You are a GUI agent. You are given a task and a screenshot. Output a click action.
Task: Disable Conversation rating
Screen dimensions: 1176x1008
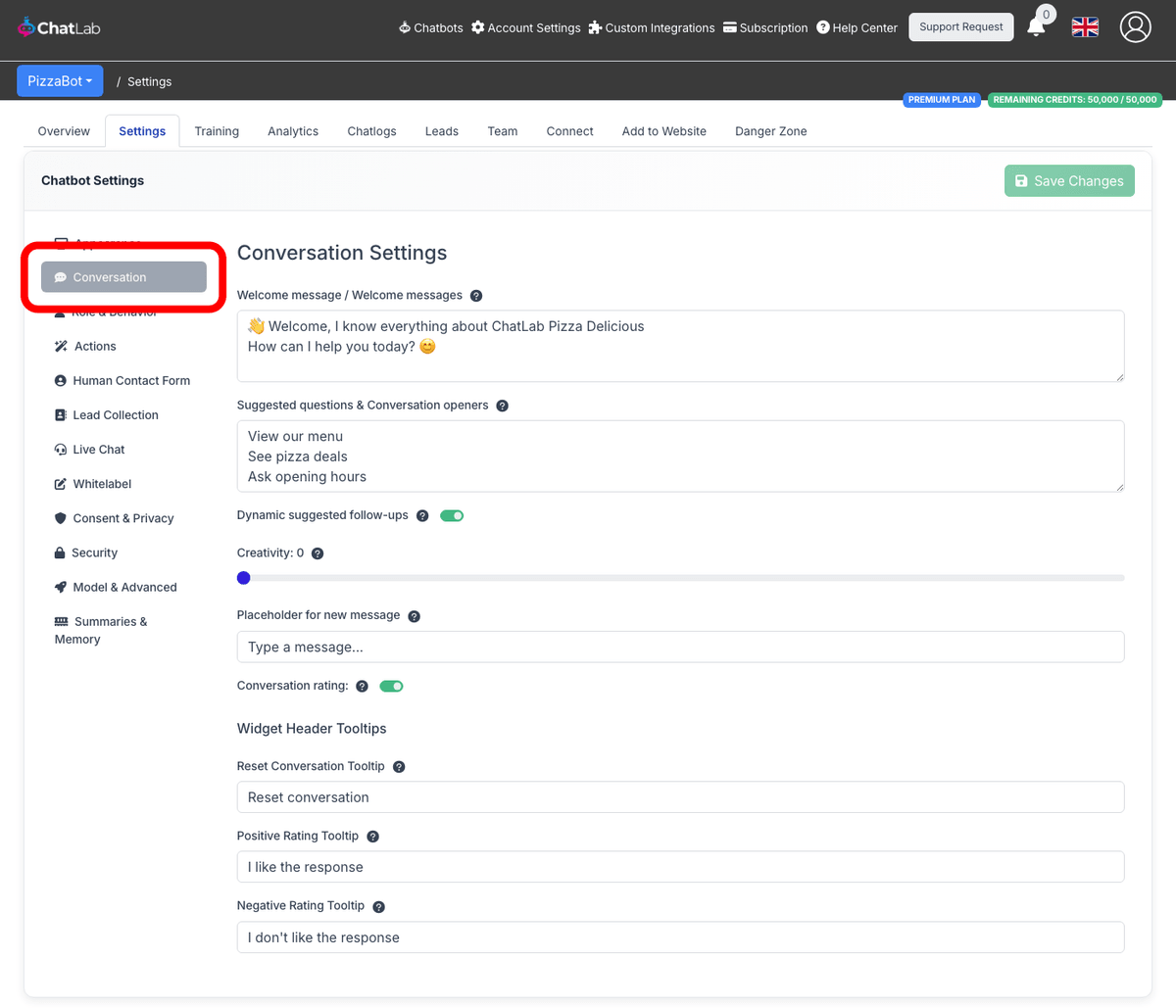tap(391, 686)
